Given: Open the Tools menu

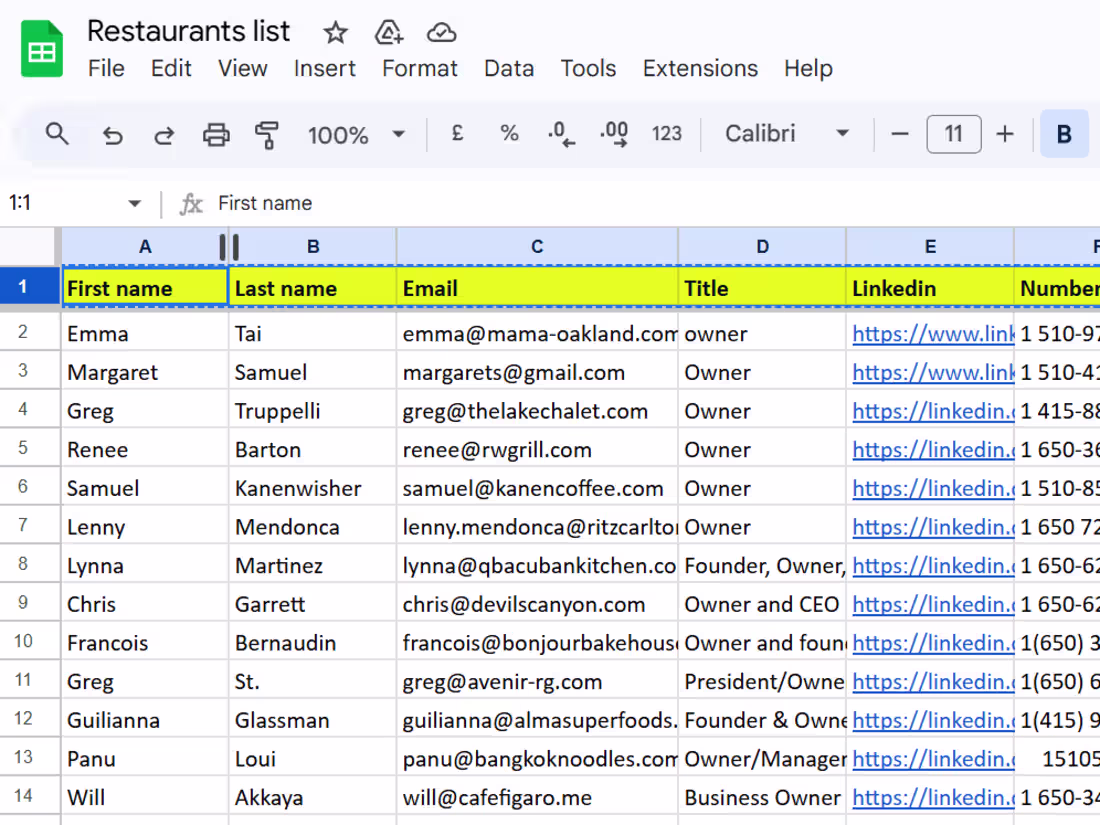Looking at the screenshot, I should [588, 69].
